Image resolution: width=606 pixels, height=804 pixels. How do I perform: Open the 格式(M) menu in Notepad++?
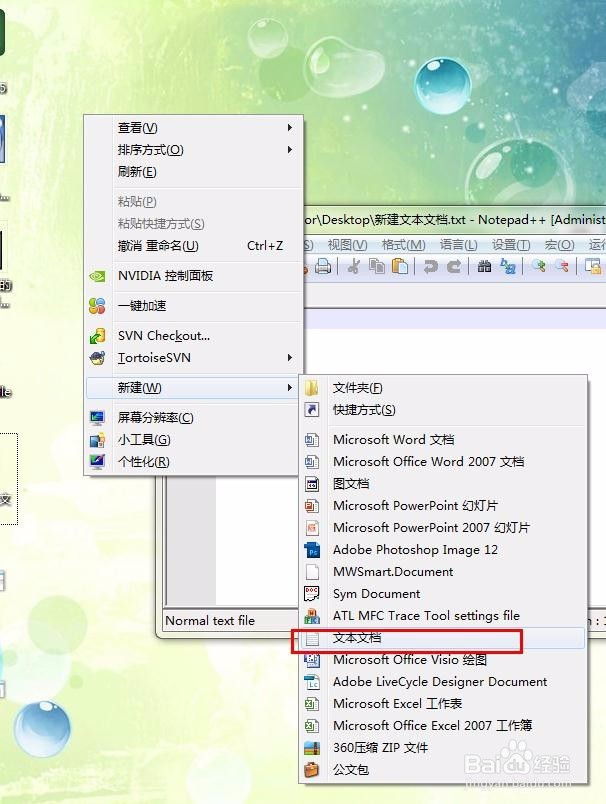403,245
